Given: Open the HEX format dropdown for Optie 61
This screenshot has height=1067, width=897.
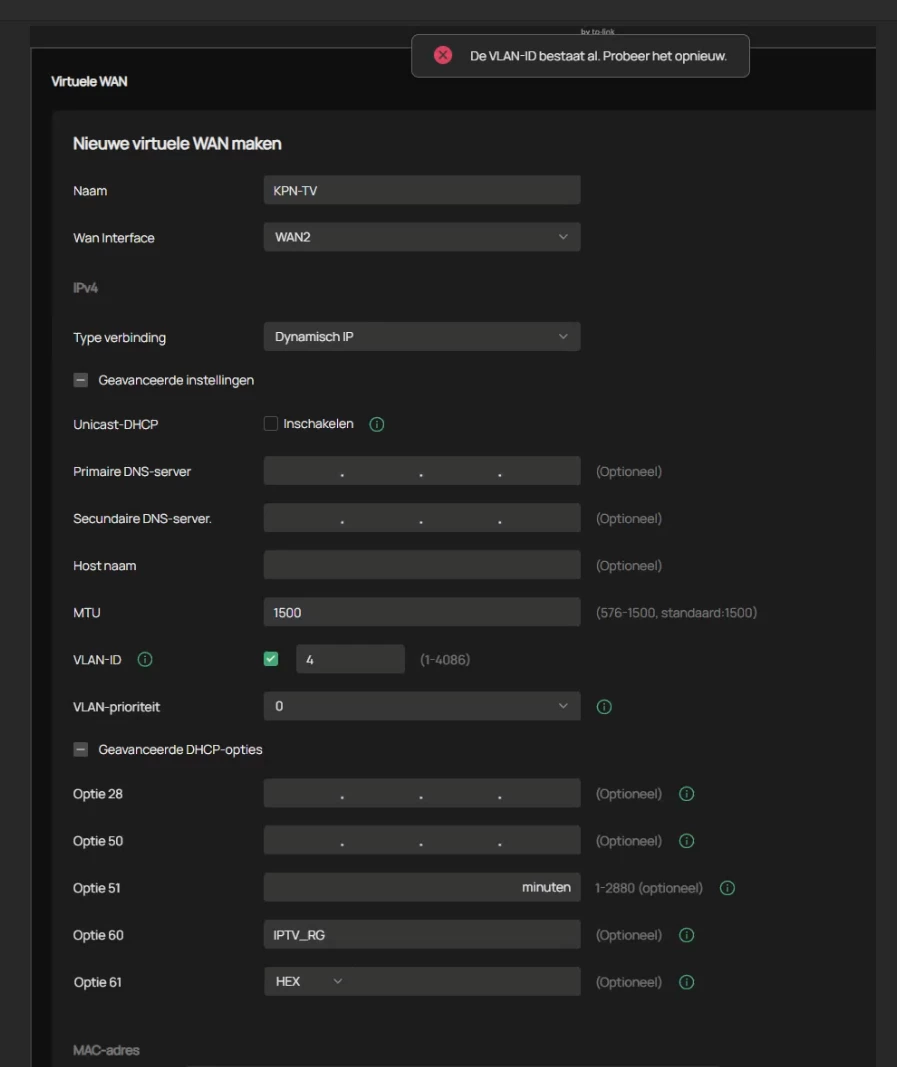Looking at the screenshot, I should [x=308, y=982].
